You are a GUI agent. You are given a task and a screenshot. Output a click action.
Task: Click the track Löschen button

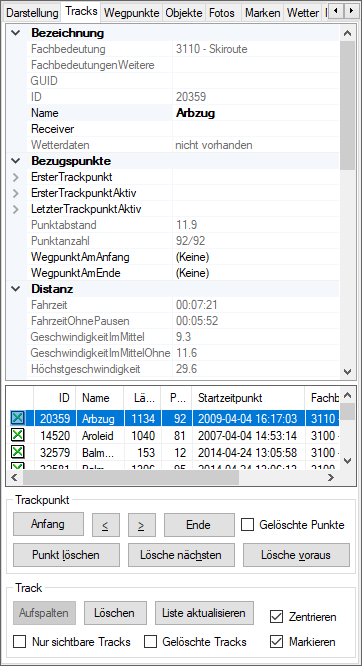[115, 613]
